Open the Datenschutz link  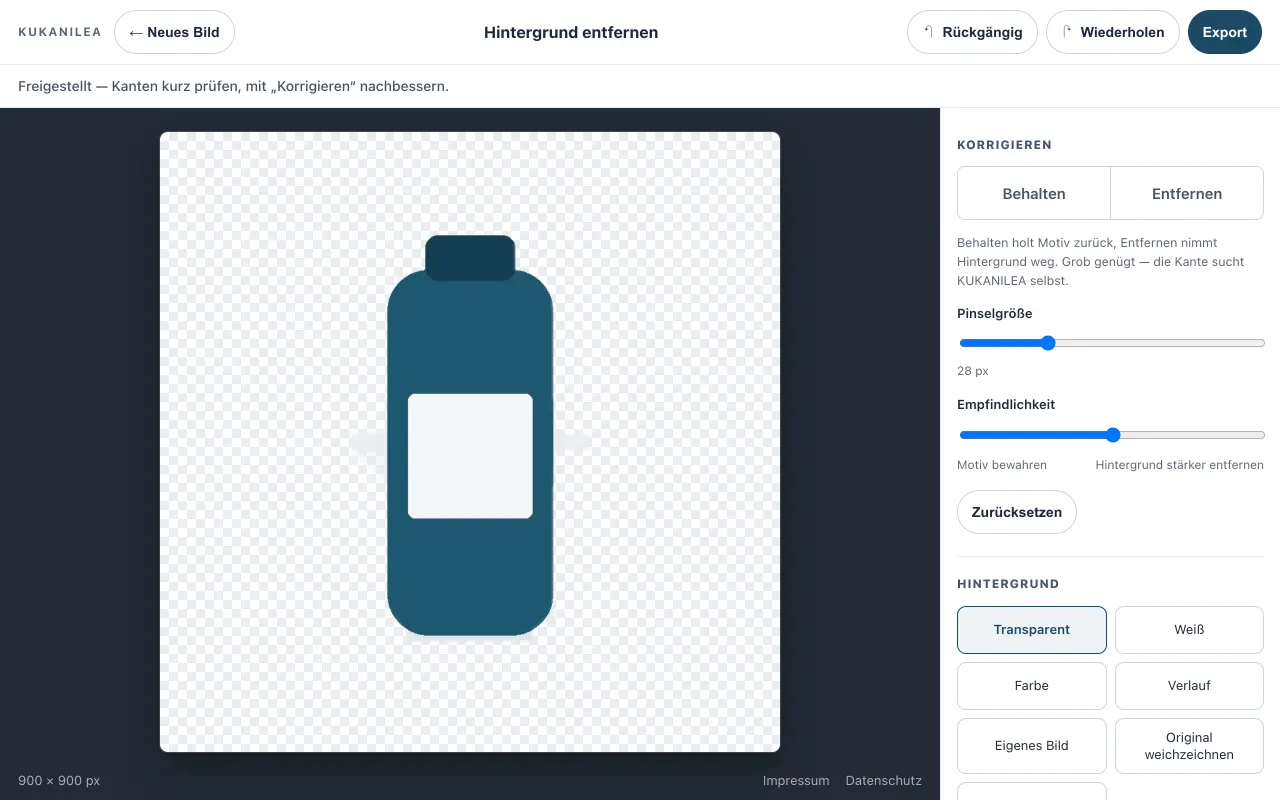tap(884, 781)
